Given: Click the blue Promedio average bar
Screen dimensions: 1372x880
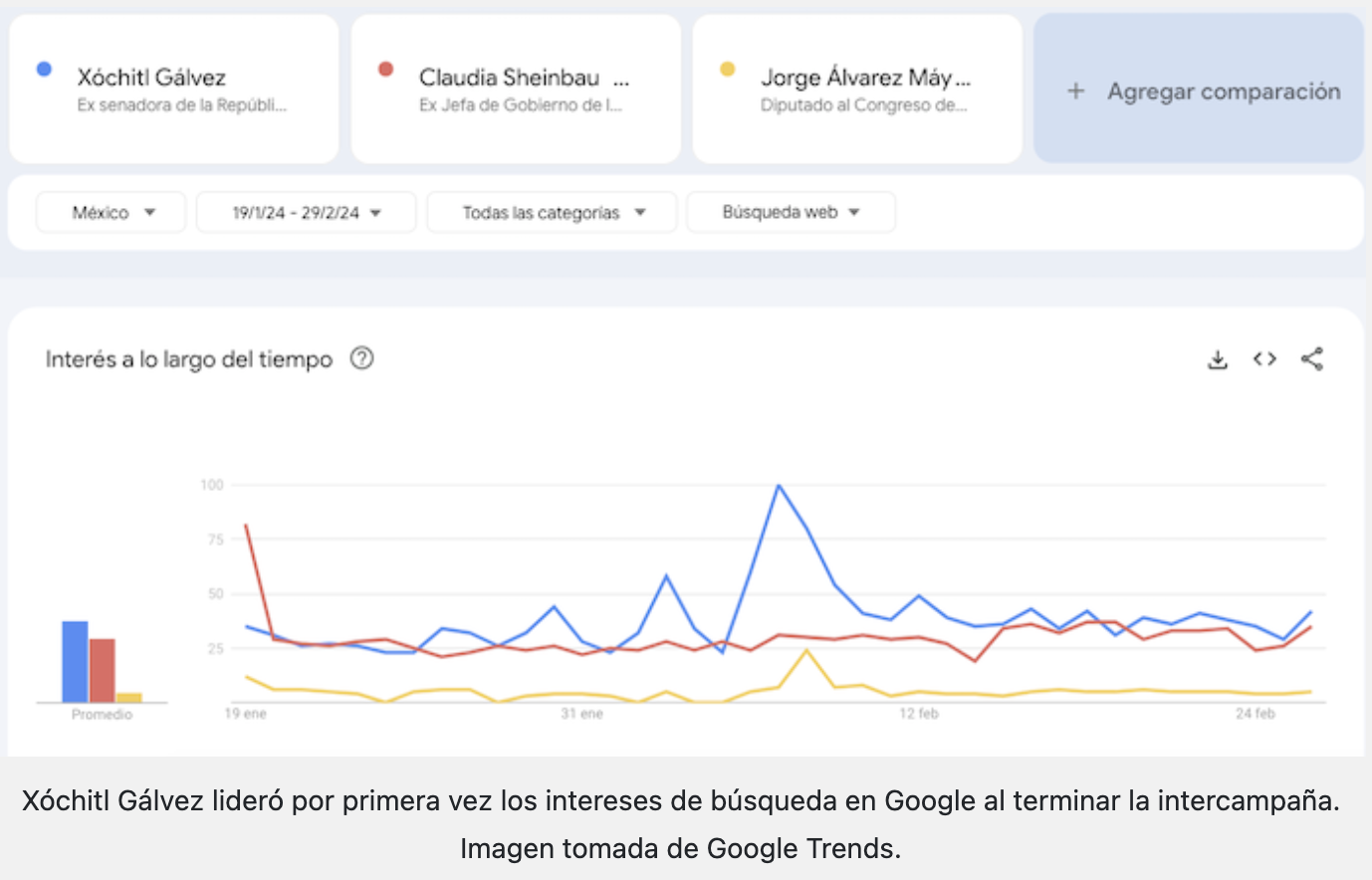Looking at the screenshot, I should click(75, 662).
